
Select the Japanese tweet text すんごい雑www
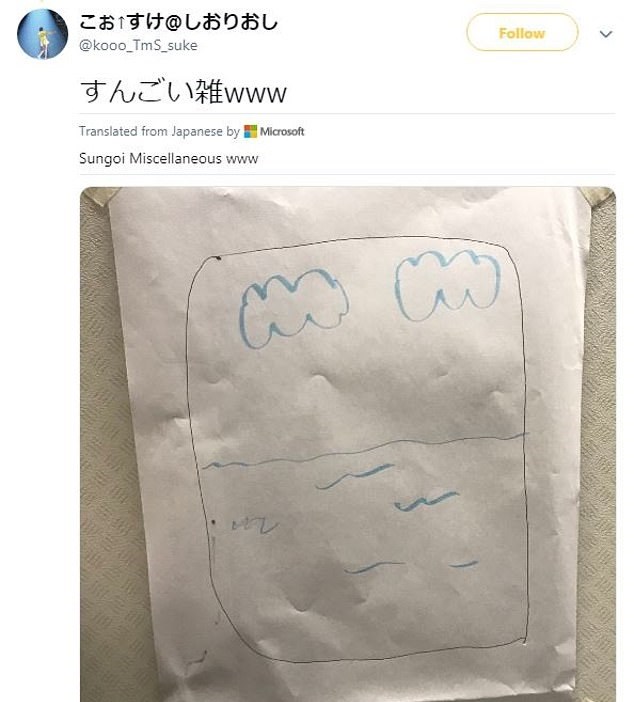coord(183,92)
